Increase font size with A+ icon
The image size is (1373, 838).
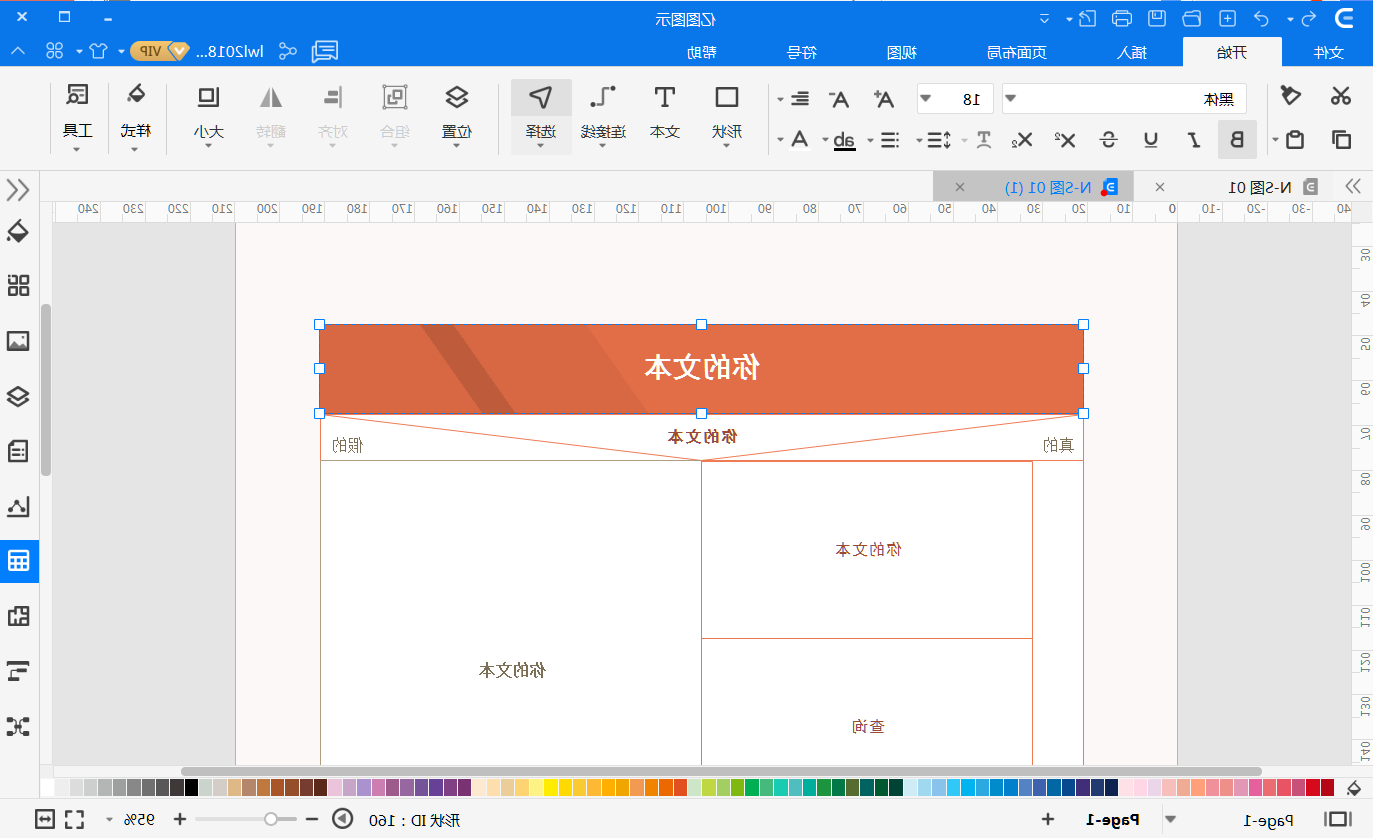pos(884,98)
